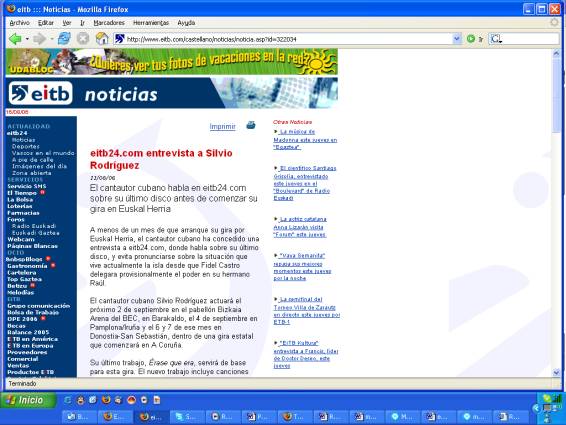The height and width of the screenshot is (425, 566).
Task: Open the Inicio start button
Action: pos(28,400)
